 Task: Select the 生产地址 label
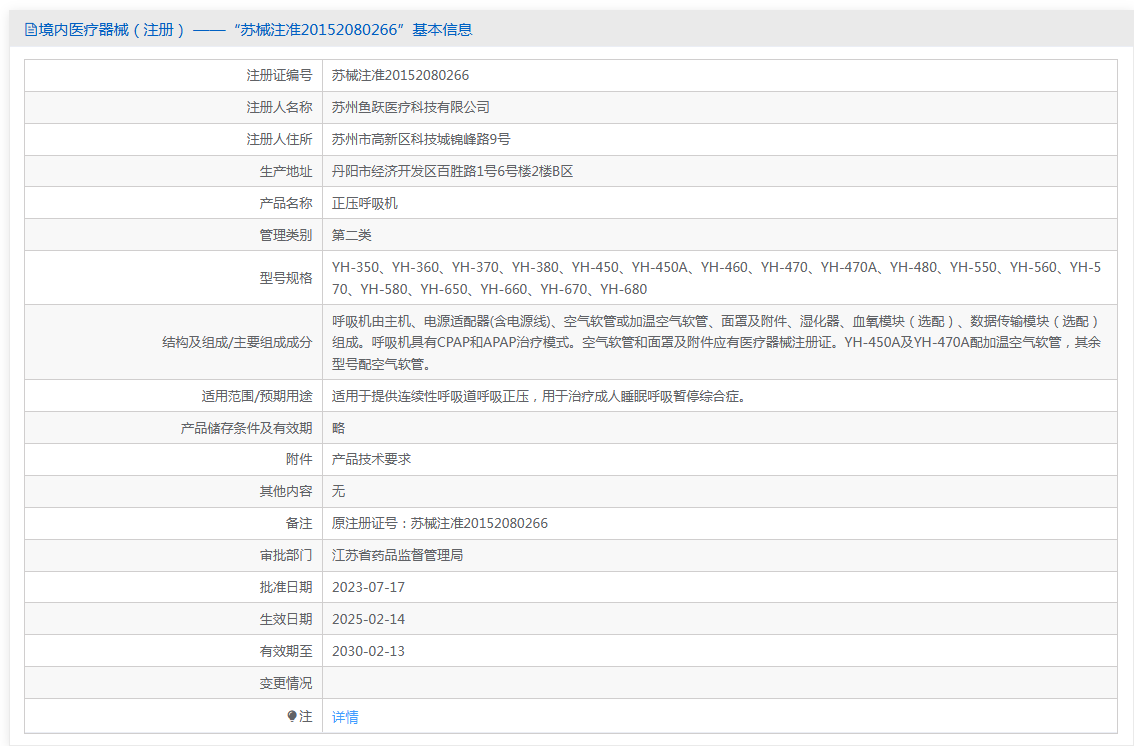(x=286, y=171)
